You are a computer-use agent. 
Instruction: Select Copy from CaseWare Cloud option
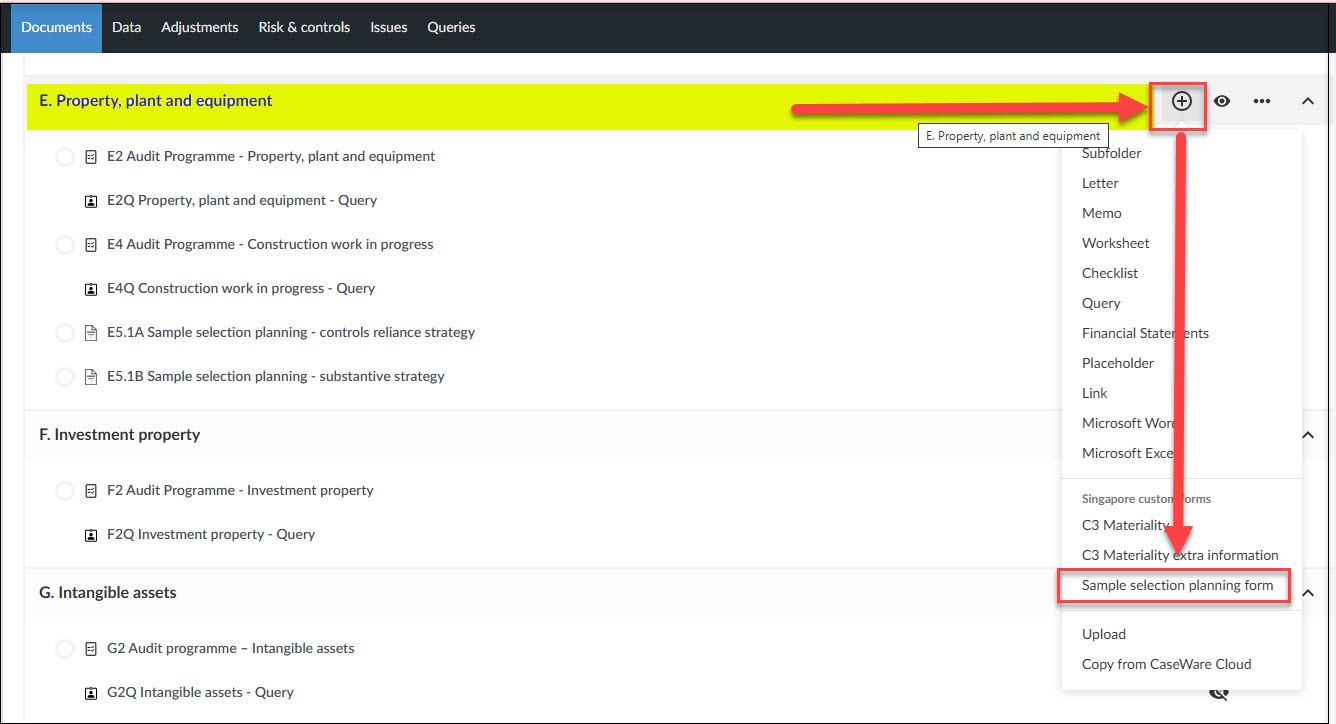[x=1166, y=664]
